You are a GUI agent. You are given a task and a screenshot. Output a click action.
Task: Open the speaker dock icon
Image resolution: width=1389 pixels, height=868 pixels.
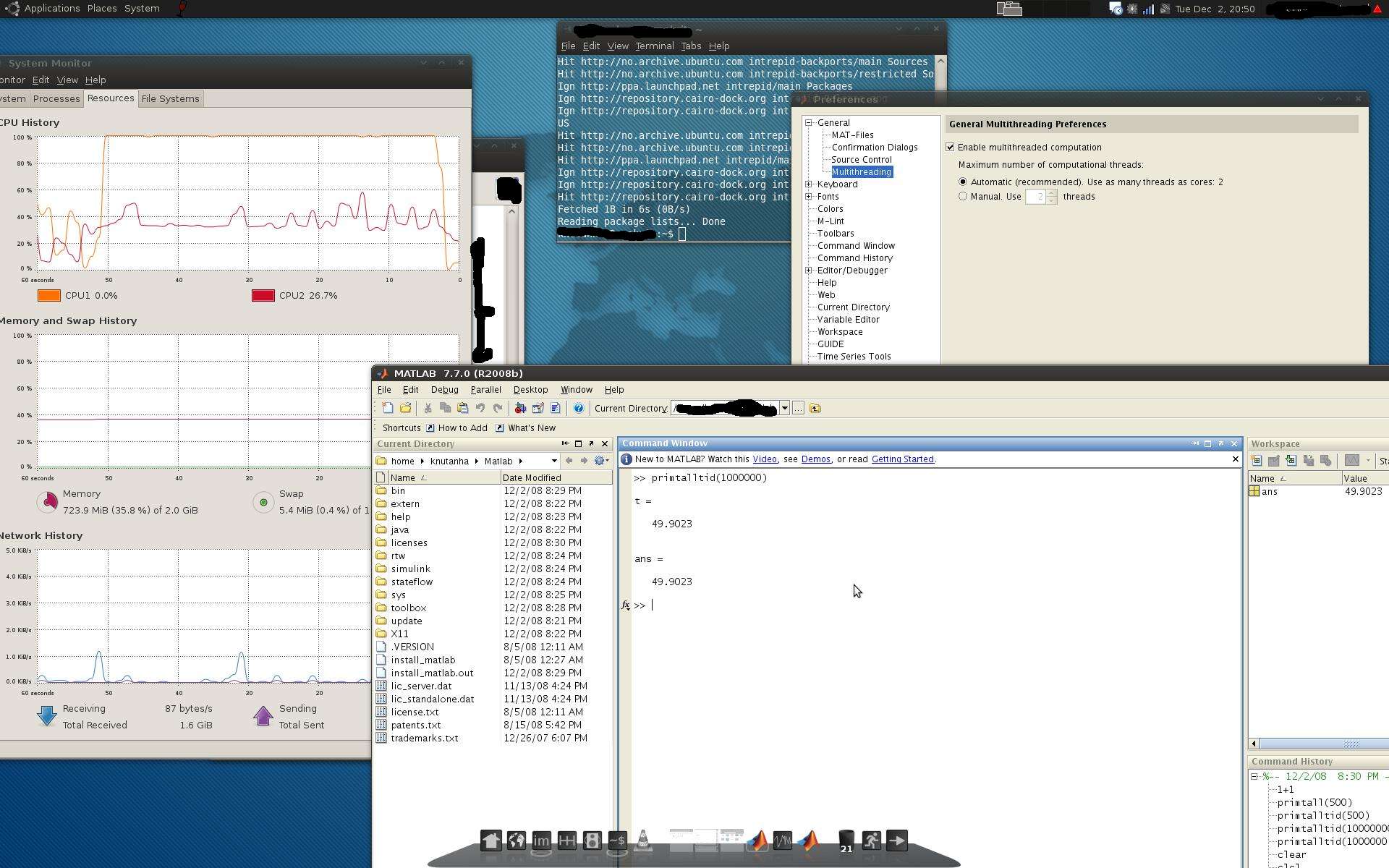(x=592, y=840)
